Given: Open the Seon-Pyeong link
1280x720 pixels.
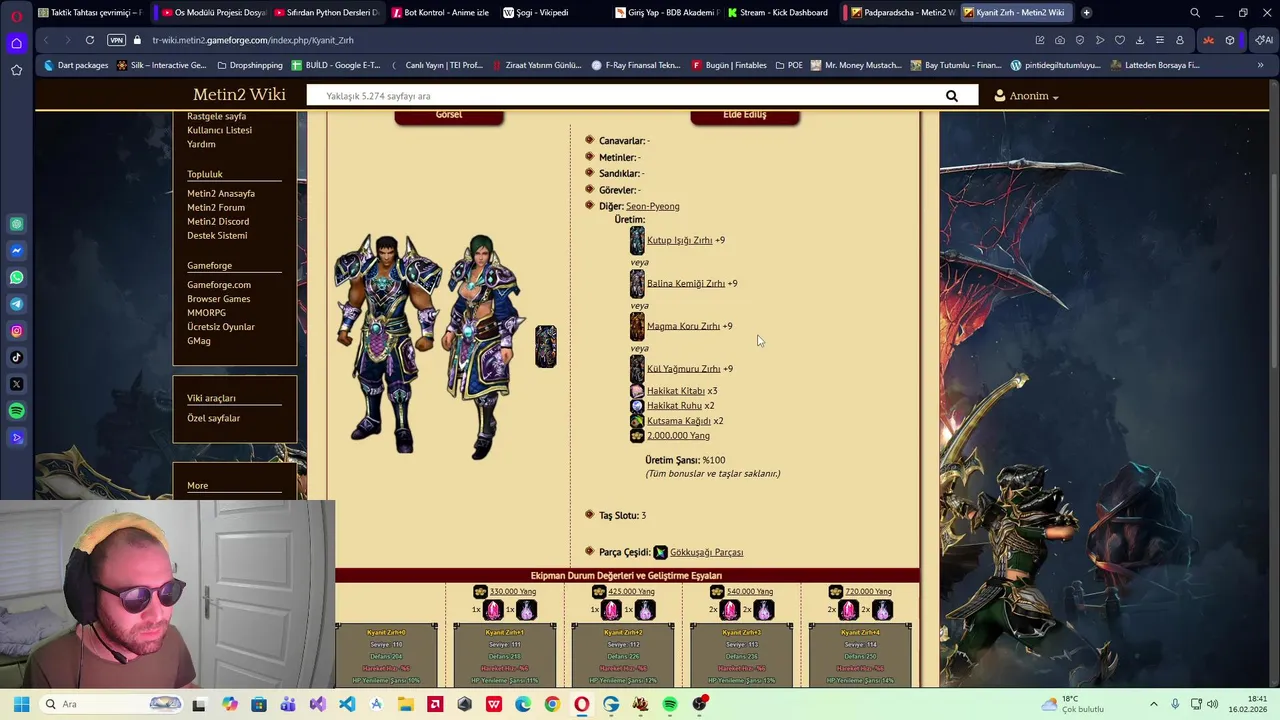Looking at the screenshot, I should 652,206.
